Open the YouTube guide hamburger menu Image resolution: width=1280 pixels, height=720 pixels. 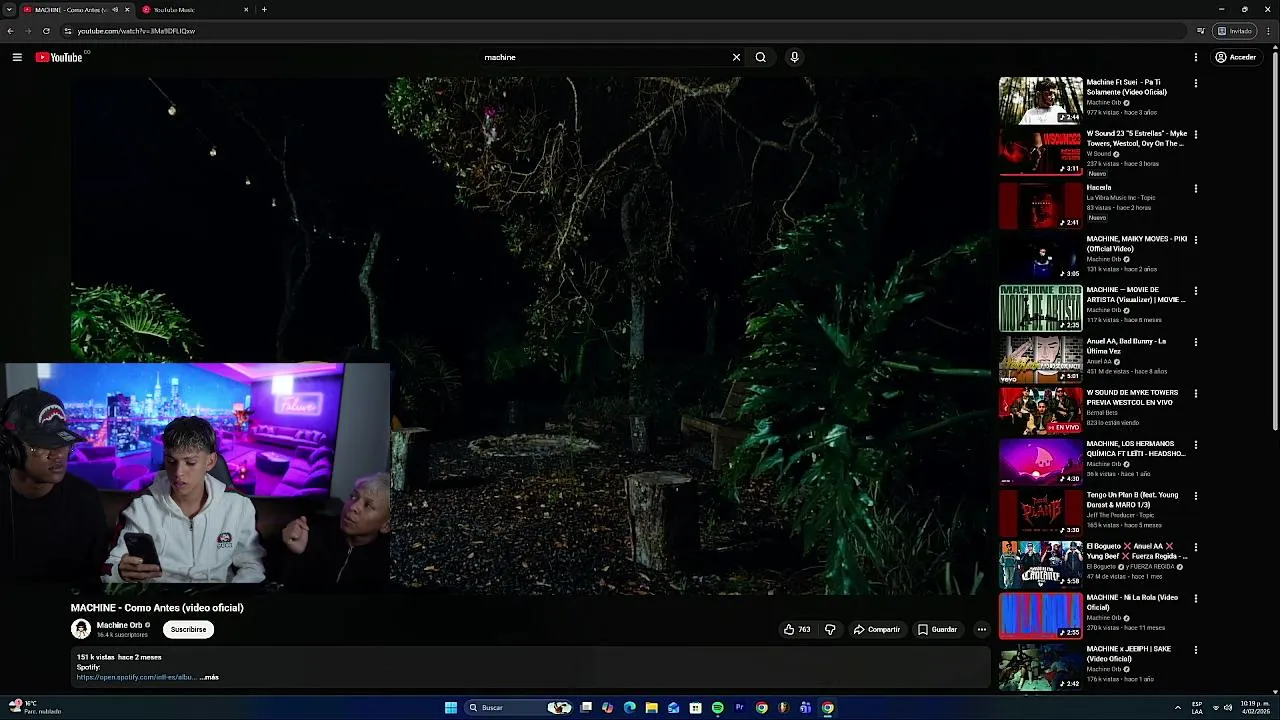pos(17,57)
